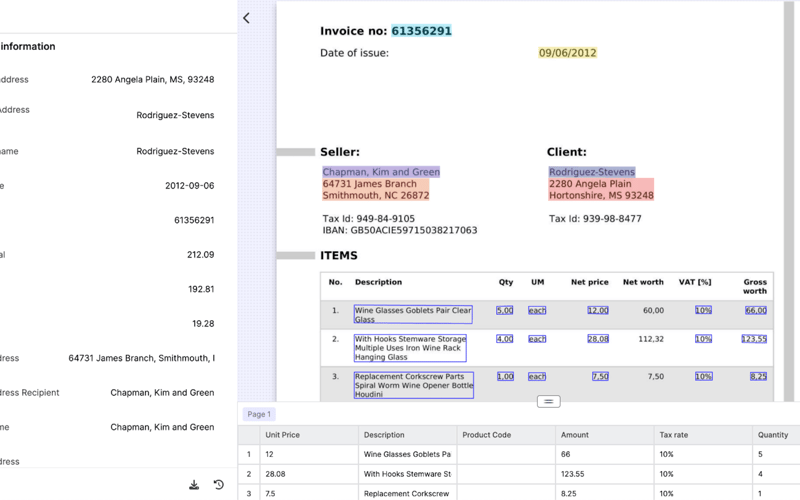Select Unit Price cell 28.08

click(309, 474)
